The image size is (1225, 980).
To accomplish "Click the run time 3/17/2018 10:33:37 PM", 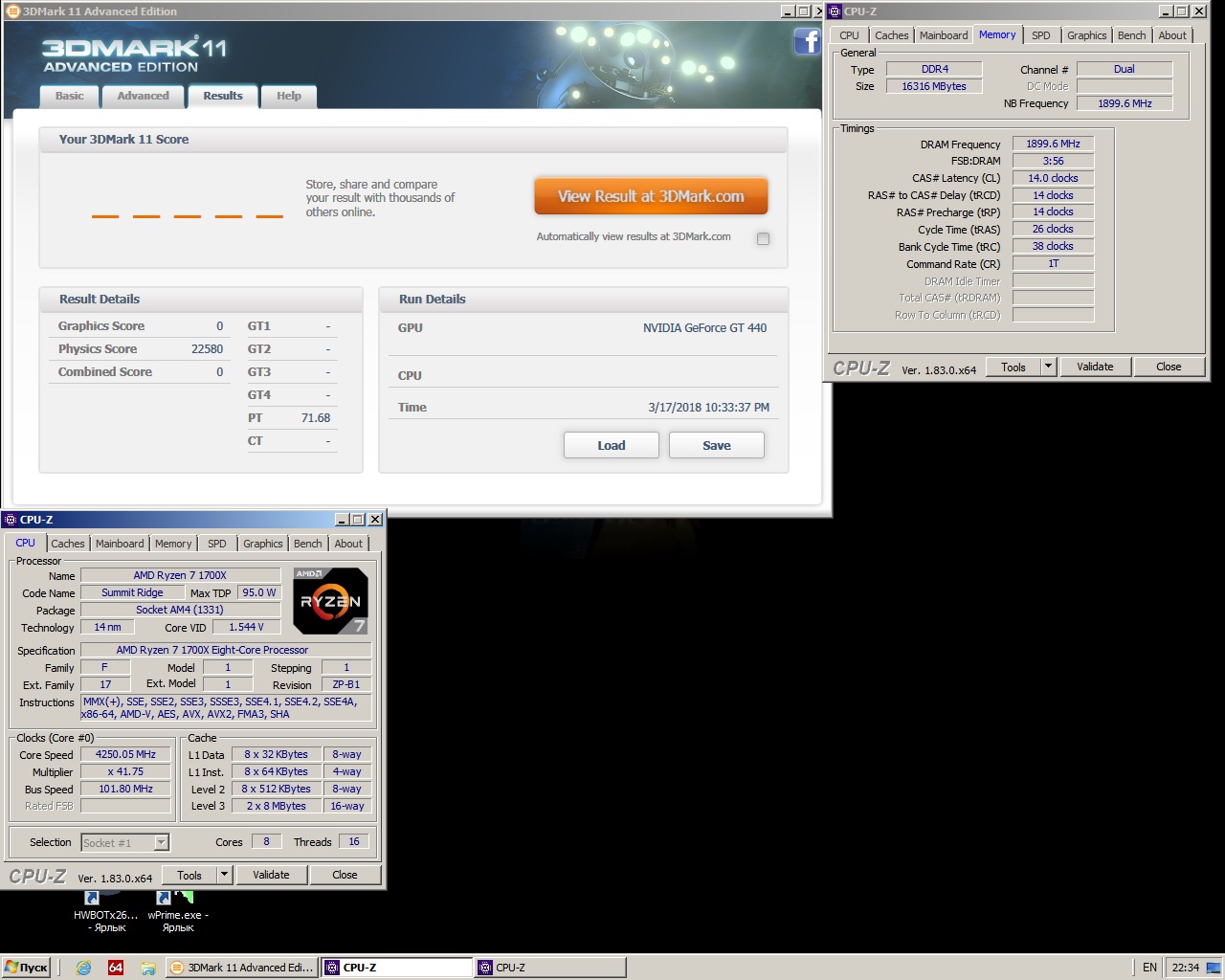I will coord(708,407).
